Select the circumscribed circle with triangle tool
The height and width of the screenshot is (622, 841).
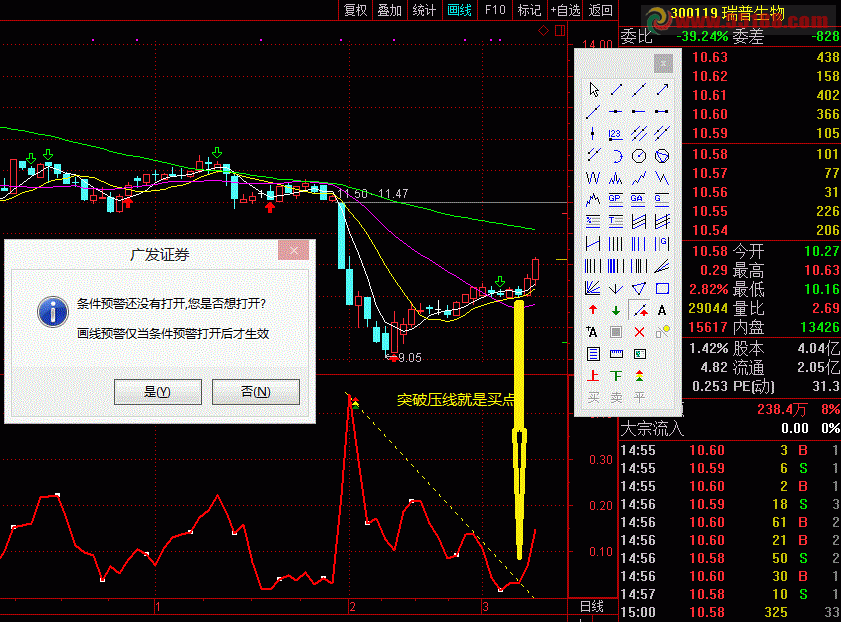coord(662,156)
